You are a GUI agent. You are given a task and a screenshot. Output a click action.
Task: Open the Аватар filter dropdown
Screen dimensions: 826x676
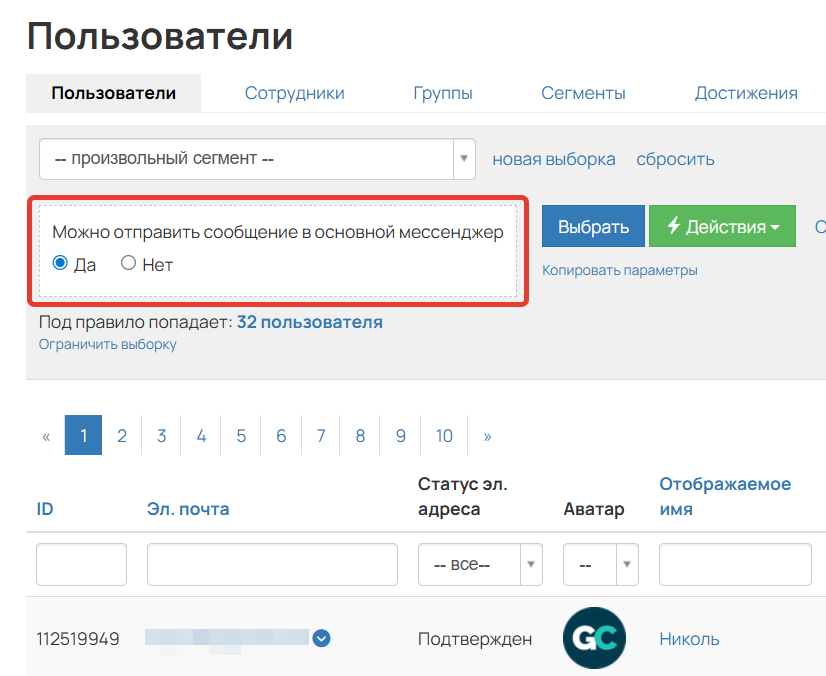pos(627,564)
